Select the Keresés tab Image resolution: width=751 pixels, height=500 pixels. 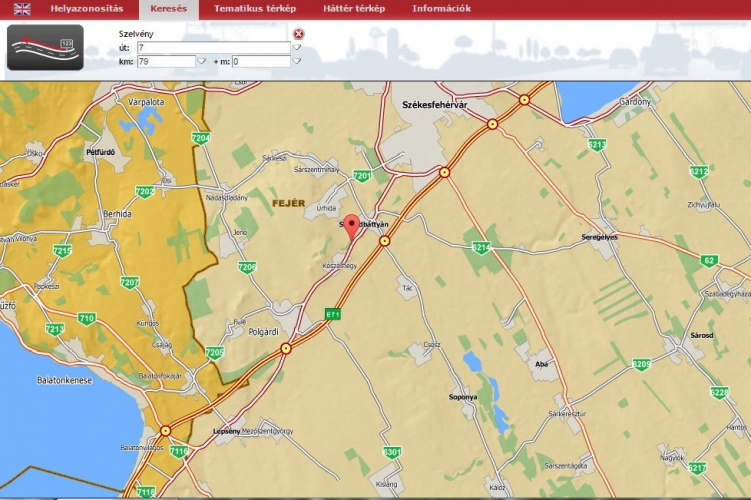168,9
